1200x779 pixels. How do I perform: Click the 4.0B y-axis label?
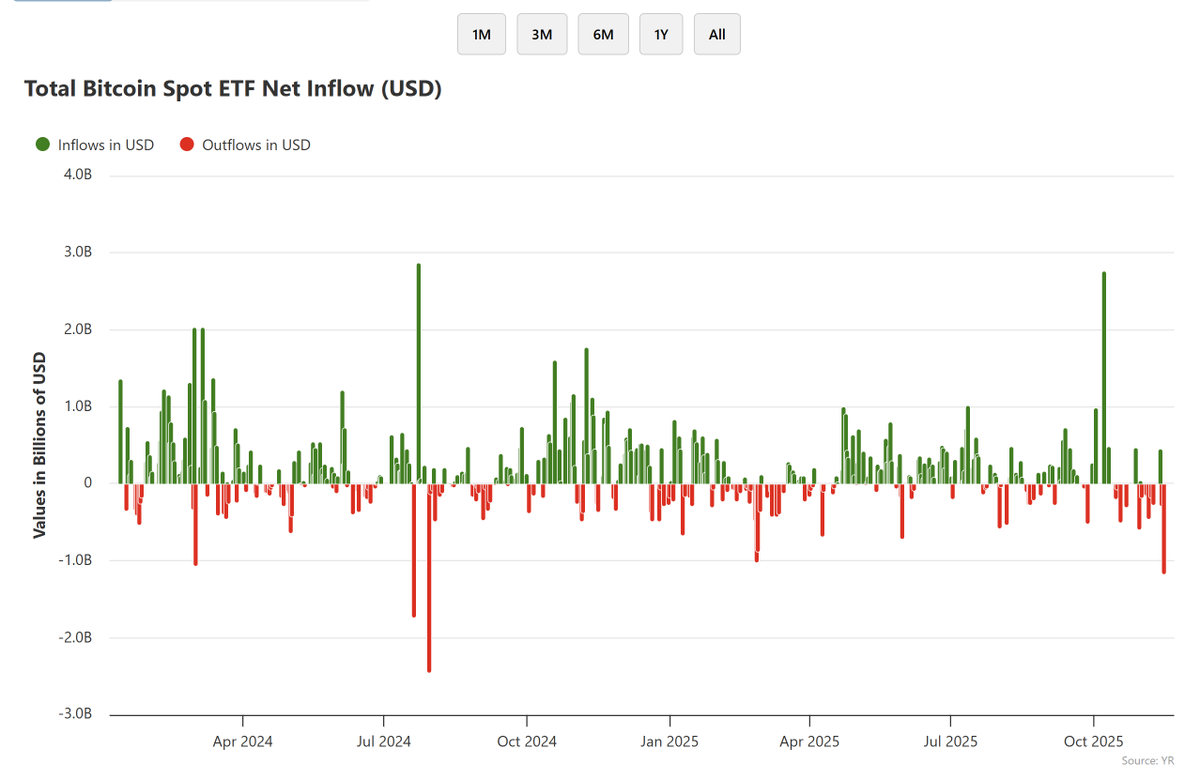click(x=78, y=176)
